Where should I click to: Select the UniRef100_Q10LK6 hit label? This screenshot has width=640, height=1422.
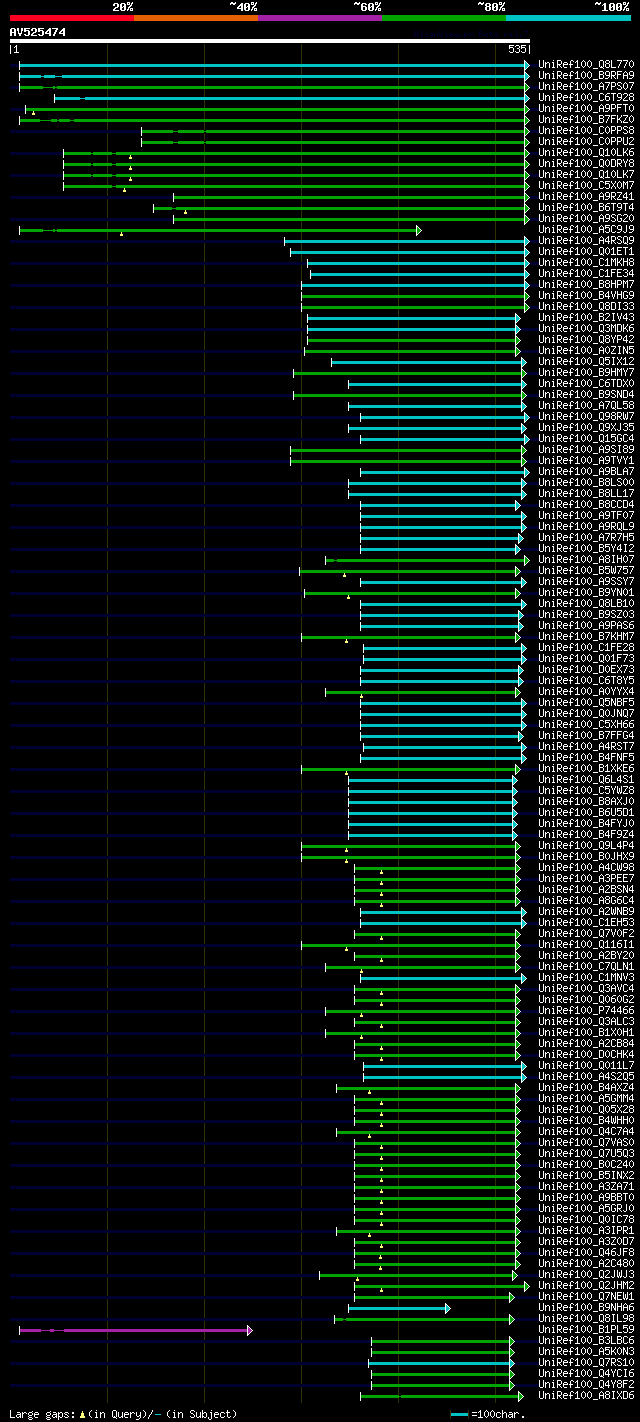click(586, 153)
